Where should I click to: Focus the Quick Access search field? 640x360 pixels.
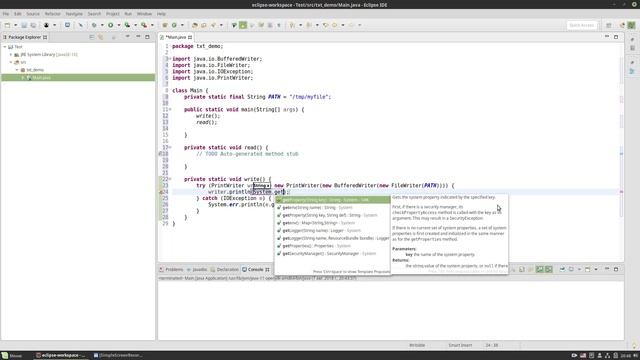[x=582, y=25]
